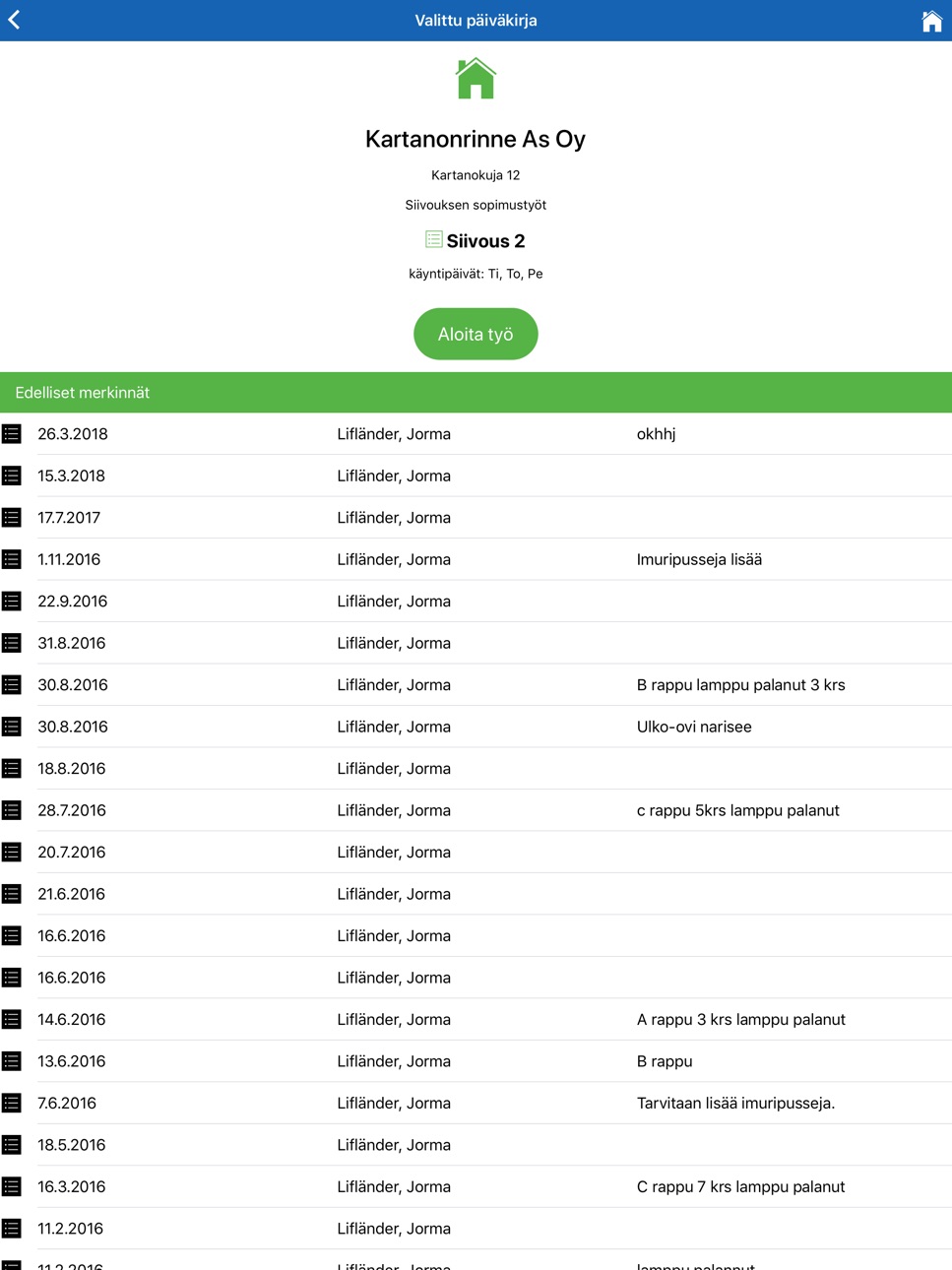Open list icon for entry 28.7.2016
Image resolution: width=952 pixels, height=1270 pixels.
12,810
